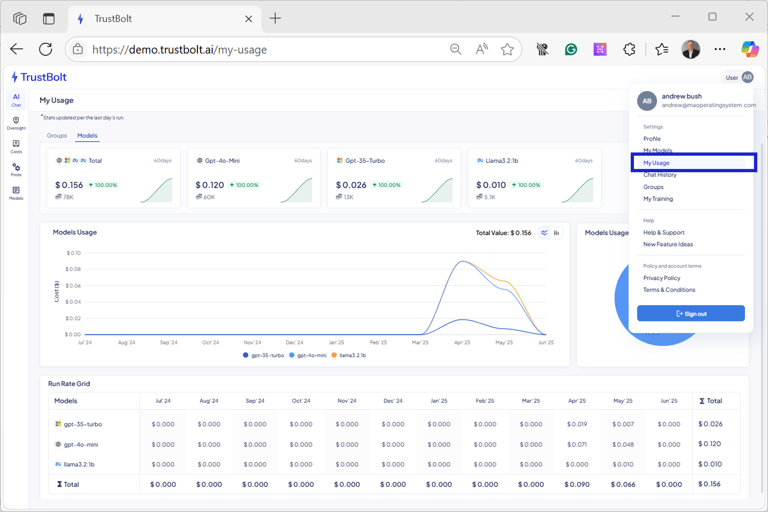Screen dimensions: 768x512
Task: Toggle llama3.2:1b legend in chart
Action: [349, 355]
